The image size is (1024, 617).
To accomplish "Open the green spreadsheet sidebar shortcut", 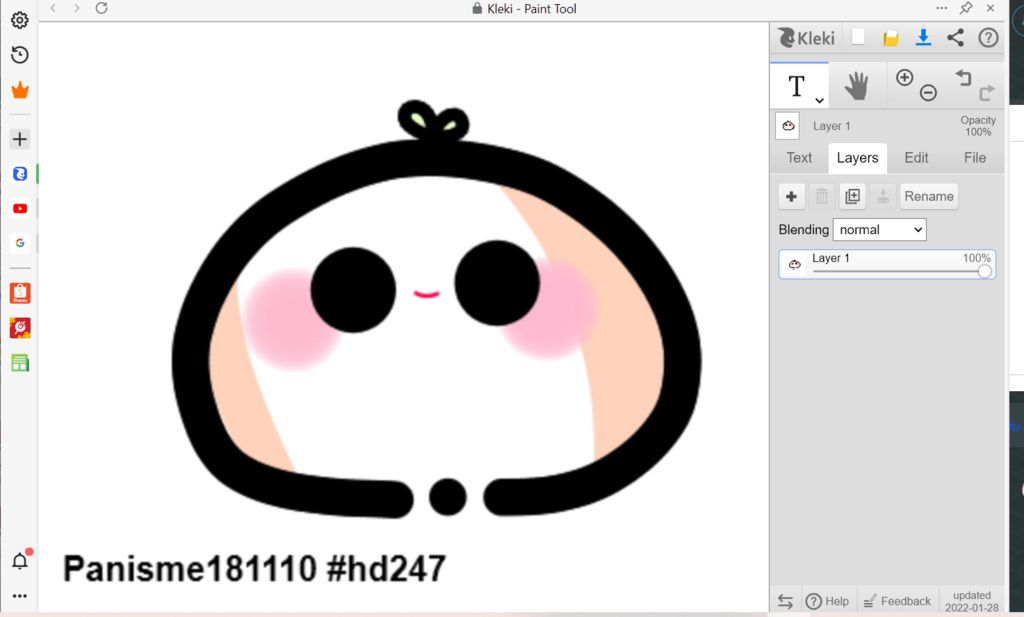I will pos(20,363).
